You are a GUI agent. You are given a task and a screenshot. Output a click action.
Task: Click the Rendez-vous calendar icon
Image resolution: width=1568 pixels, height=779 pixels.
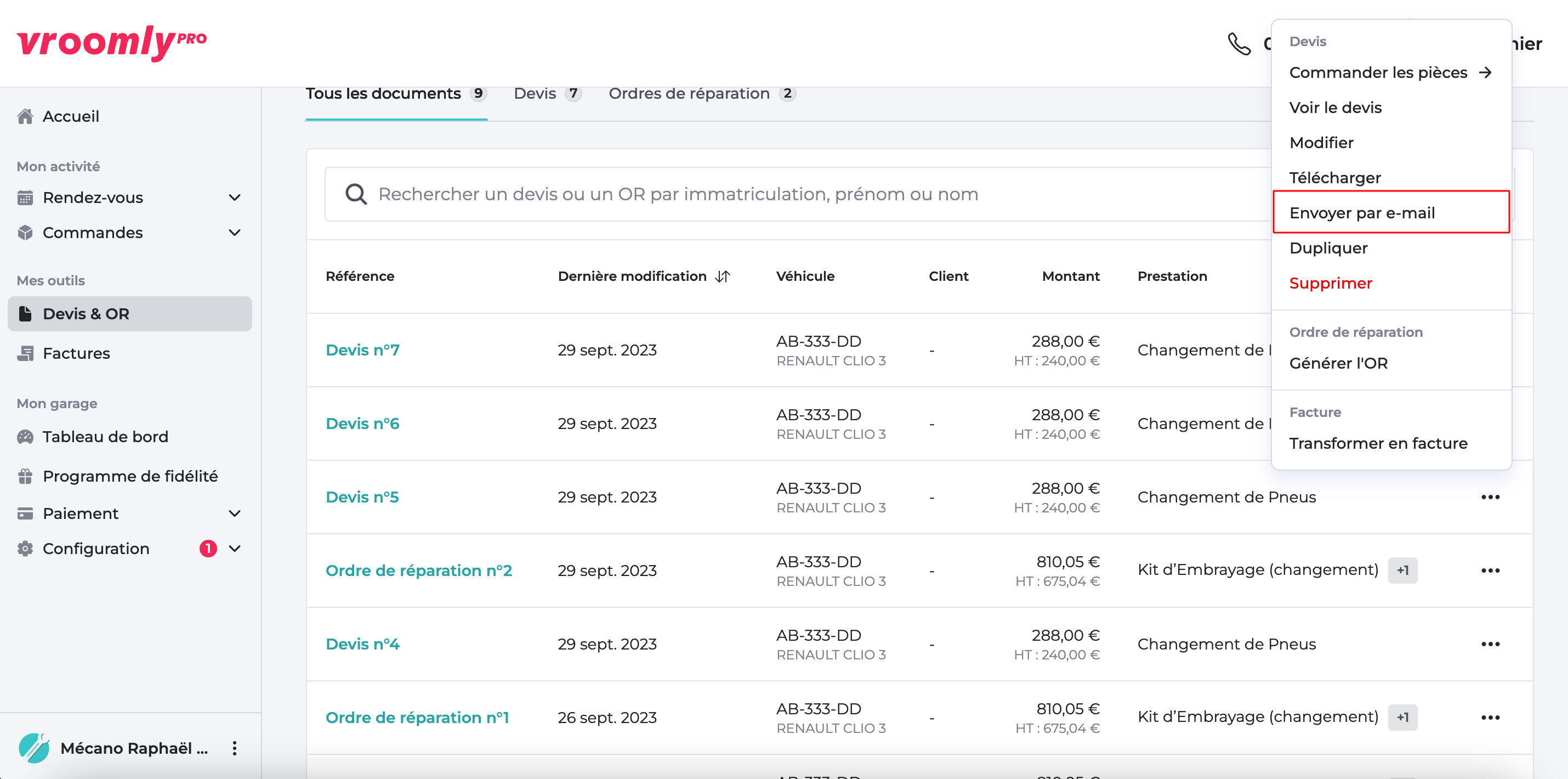coord(25,197)
